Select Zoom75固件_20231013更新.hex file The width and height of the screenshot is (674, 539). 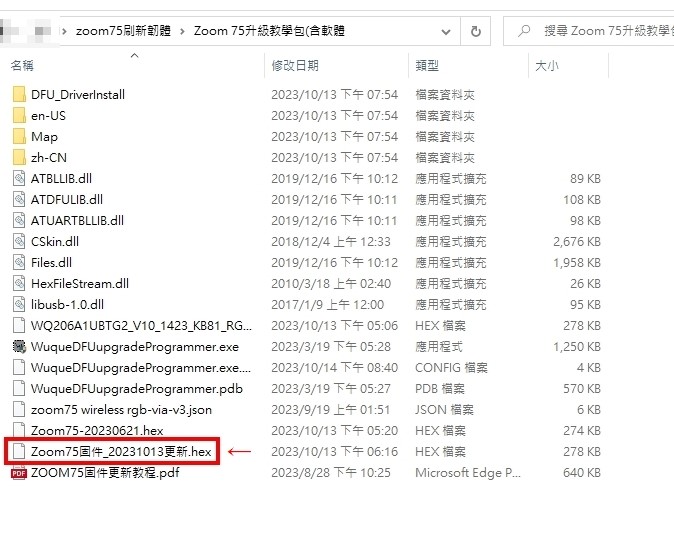(121, 452)
